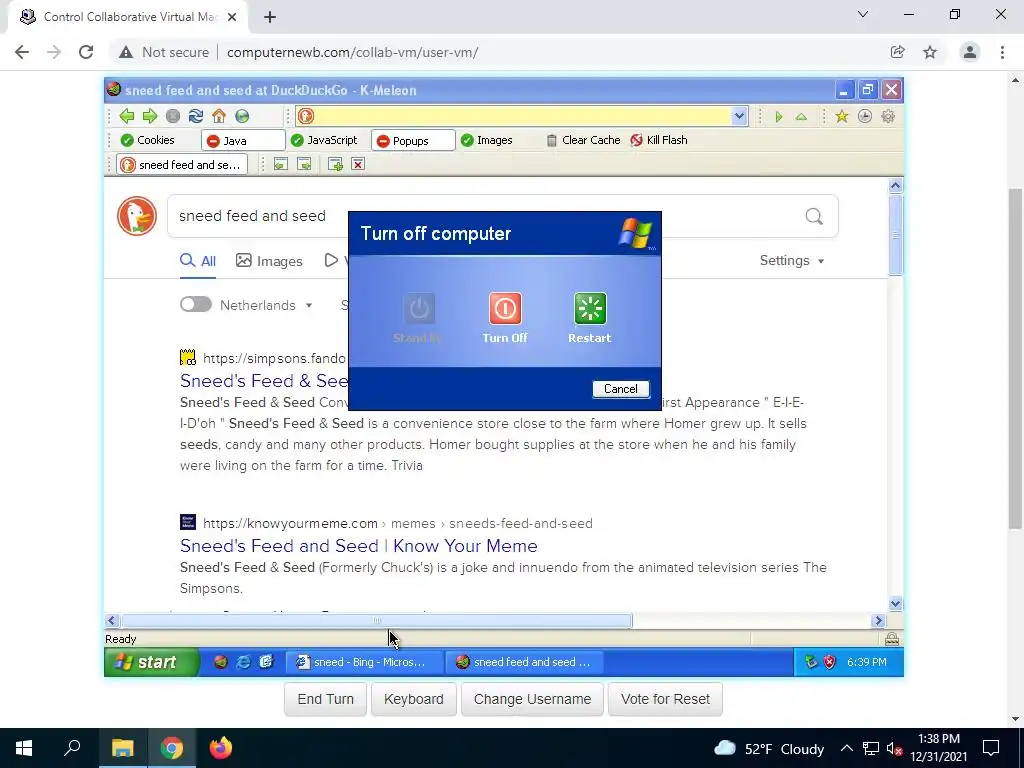Click the End Turn button

click(x=325, y=699)
